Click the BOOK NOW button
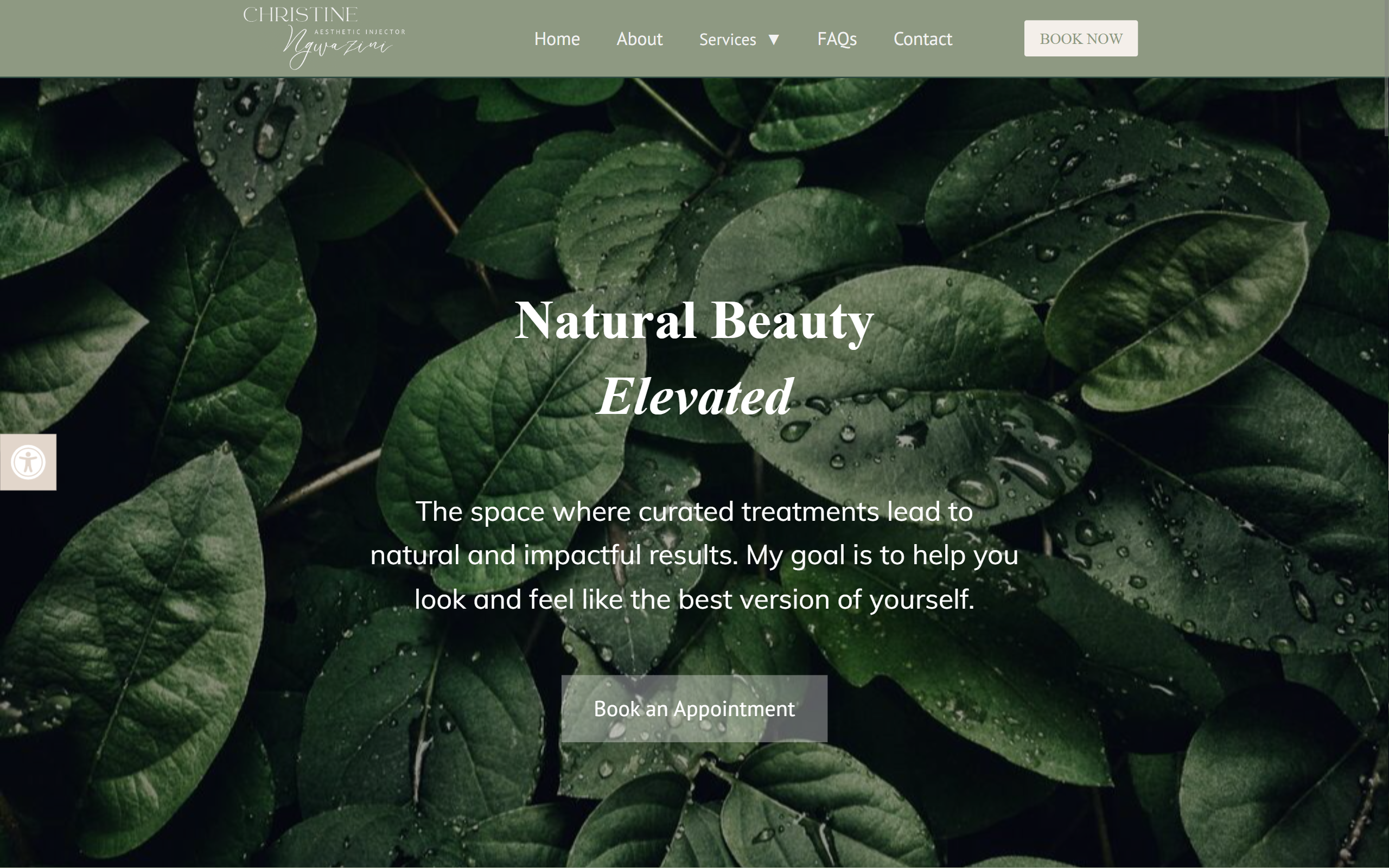This screenshot has height=868, width=1389. [x=1081, y=39]
